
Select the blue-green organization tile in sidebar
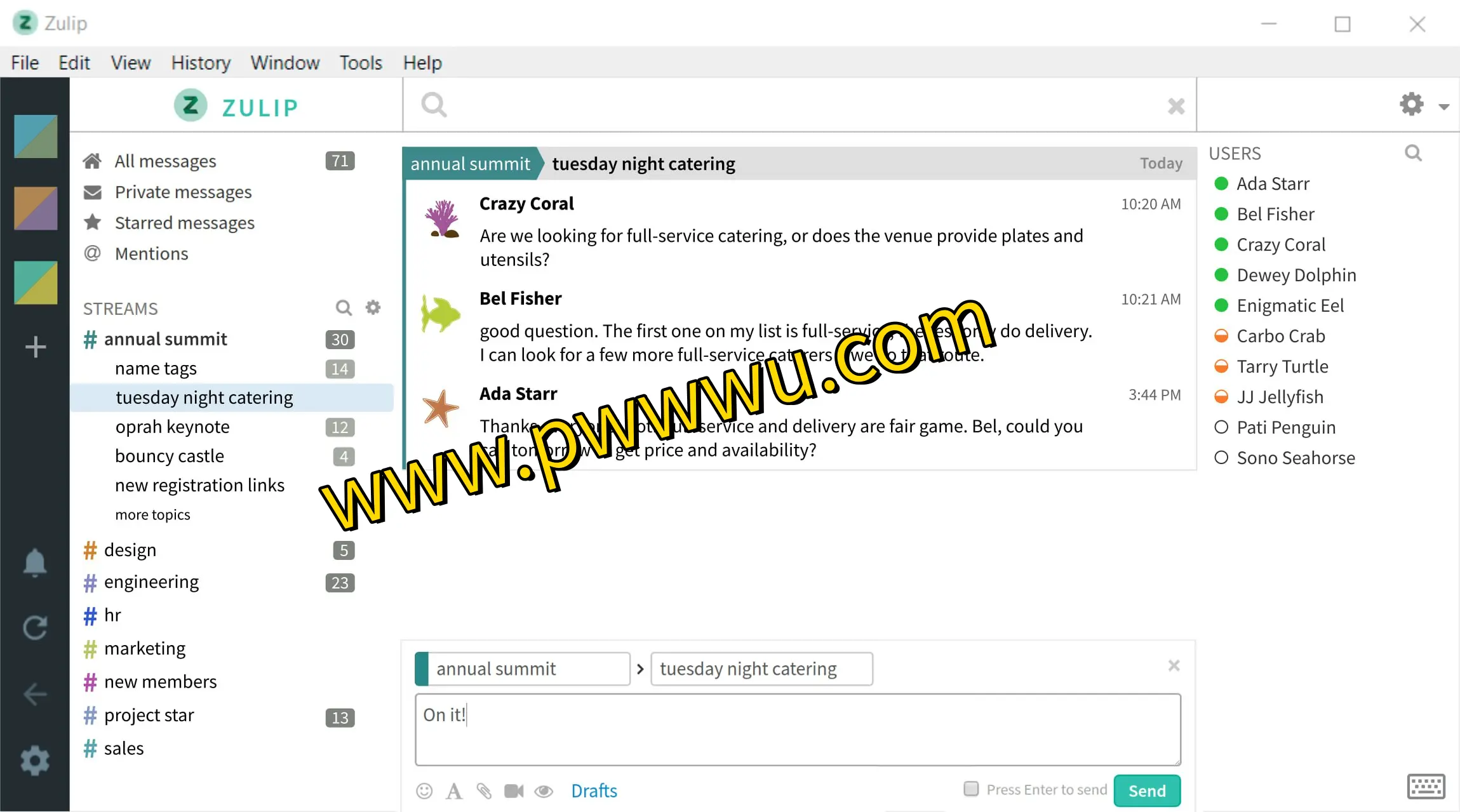tap(36, 136)
